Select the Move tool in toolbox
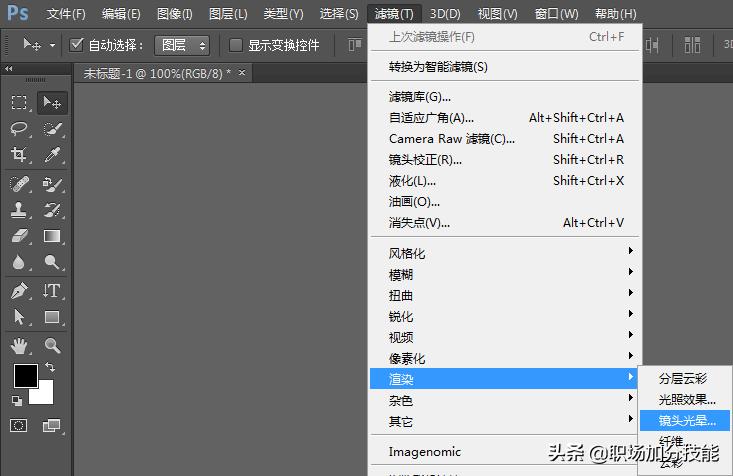Viewport: 733px width, 476px height. click(x=52, y=102)
